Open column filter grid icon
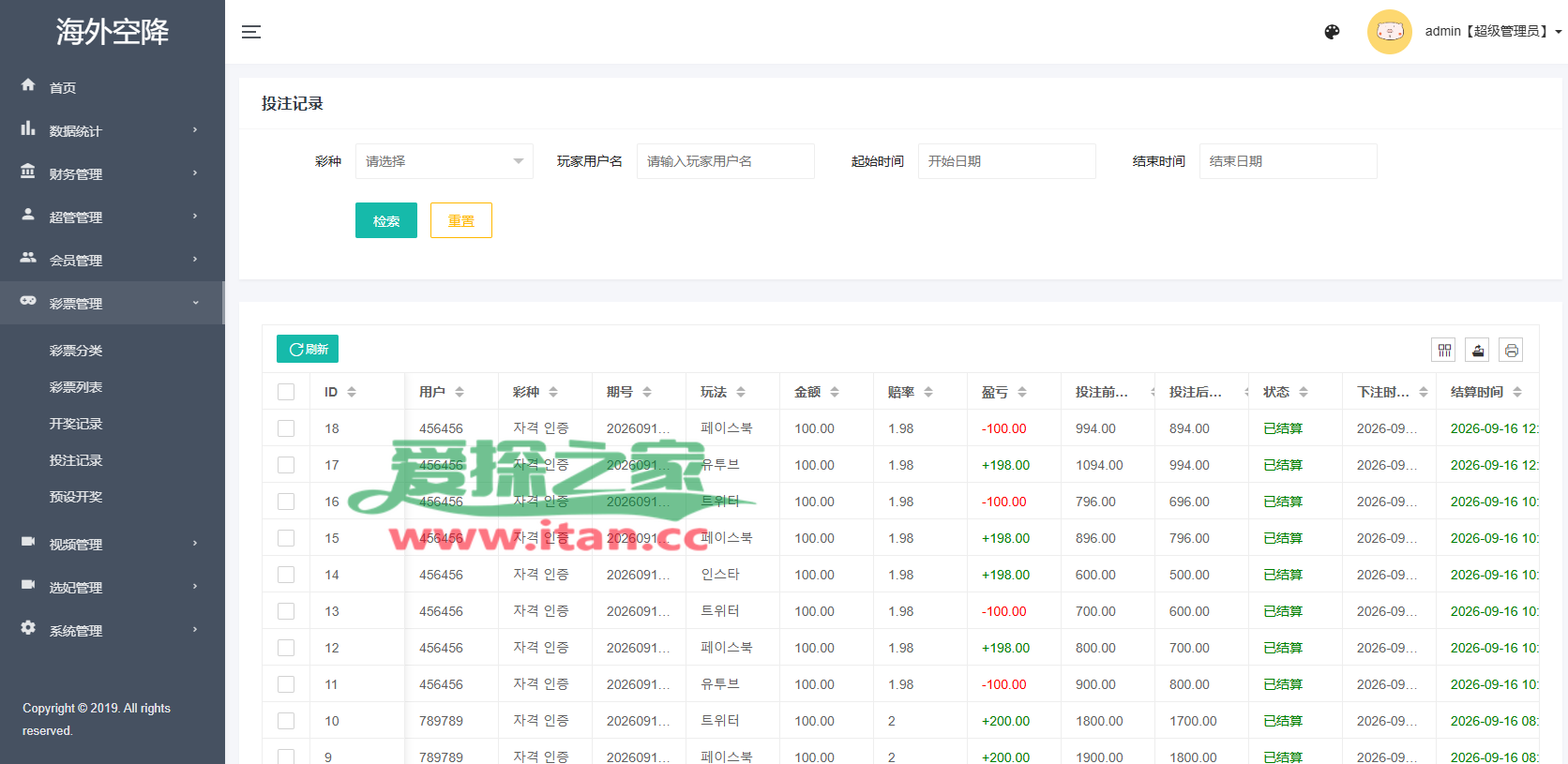The width and height of the screenshot is (1568, 764). tap(1444, 351)
